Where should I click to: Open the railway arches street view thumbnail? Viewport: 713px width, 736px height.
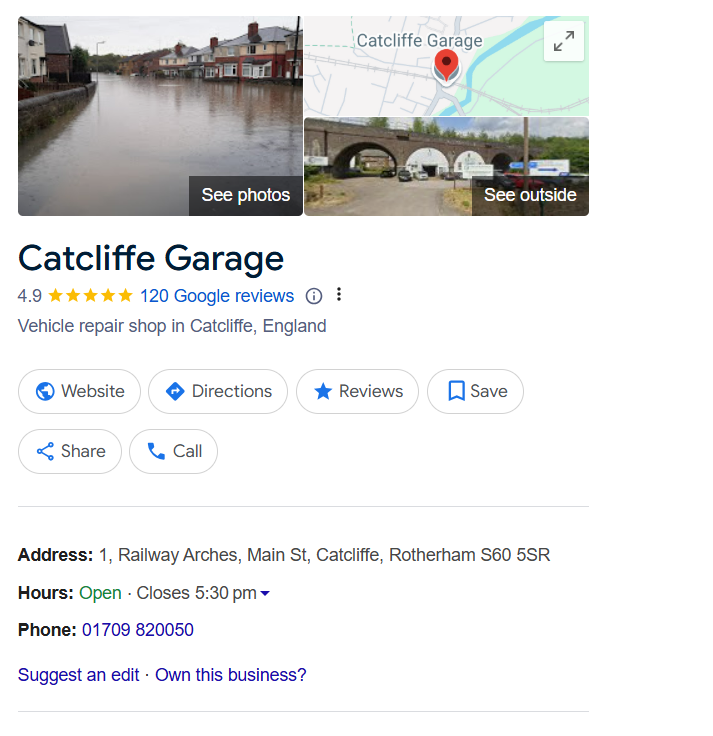pos(446,167)
